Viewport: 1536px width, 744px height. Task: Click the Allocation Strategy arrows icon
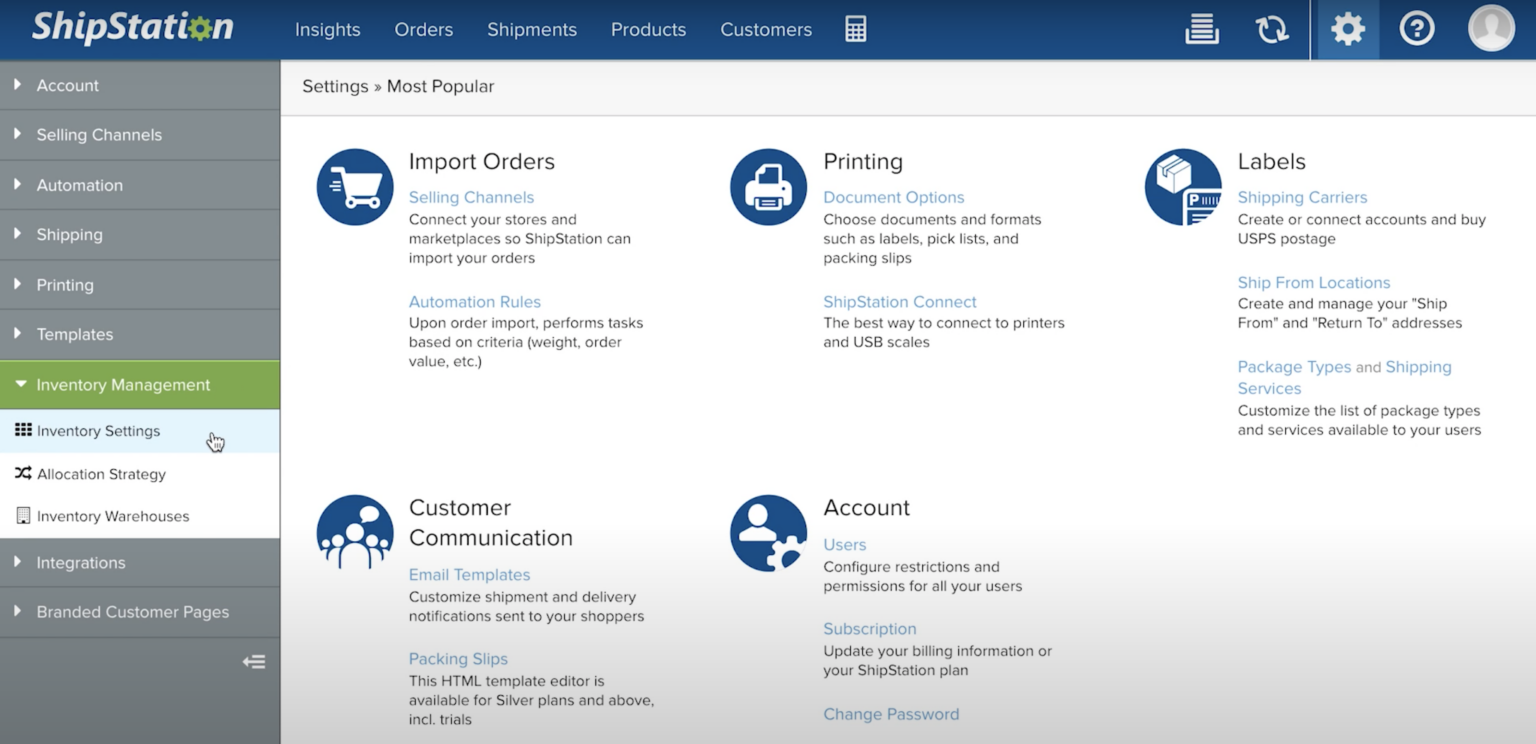tap(24, 474)
